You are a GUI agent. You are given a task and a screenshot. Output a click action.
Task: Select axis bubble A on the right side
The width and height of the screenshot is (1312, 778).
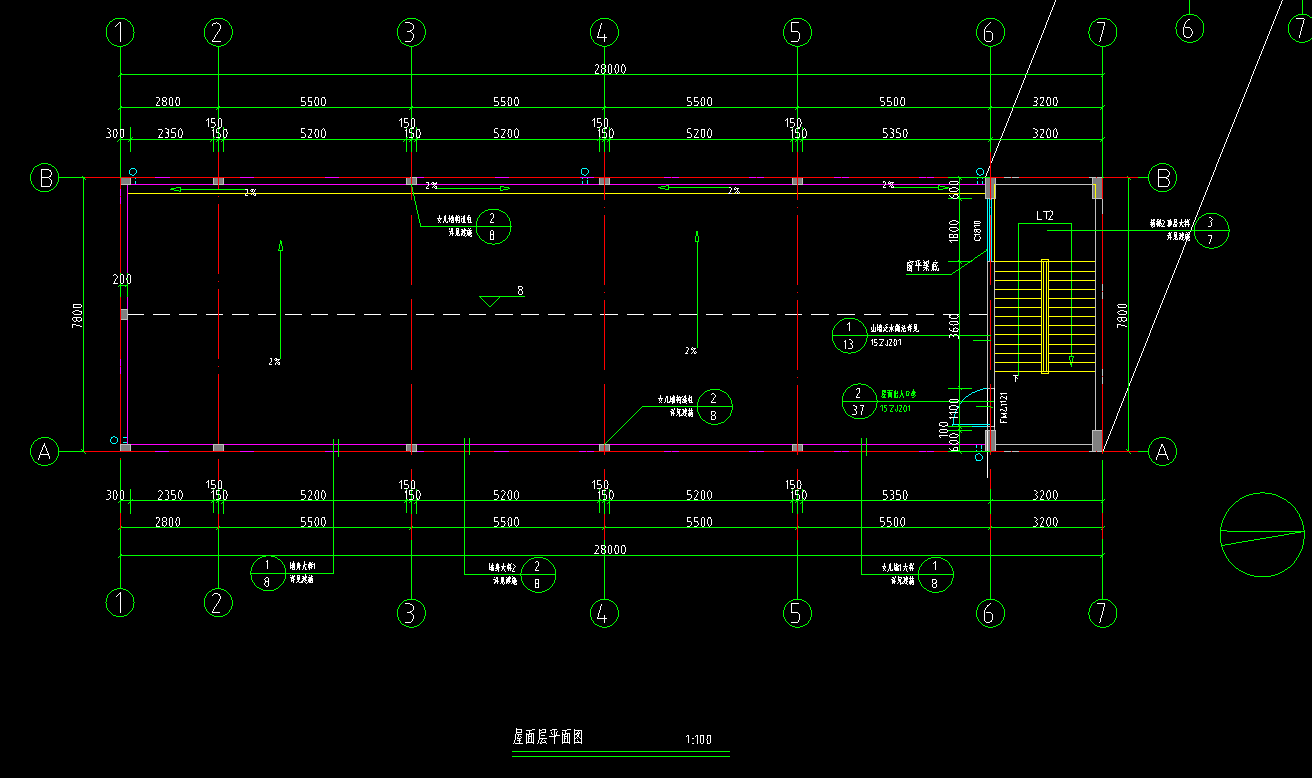pyautogui.click(x=1161, y=452)
